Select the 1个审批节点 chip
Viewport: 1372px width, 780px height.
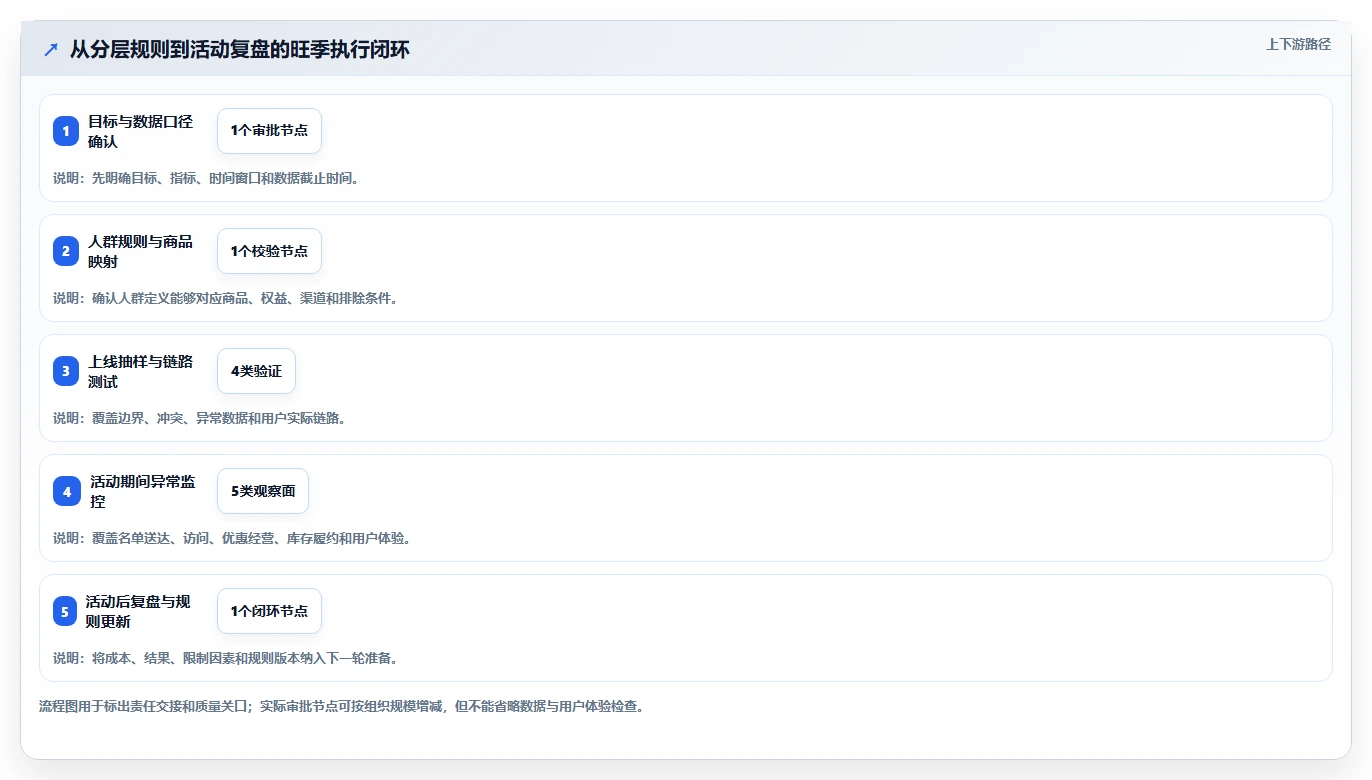coord(269,131)
